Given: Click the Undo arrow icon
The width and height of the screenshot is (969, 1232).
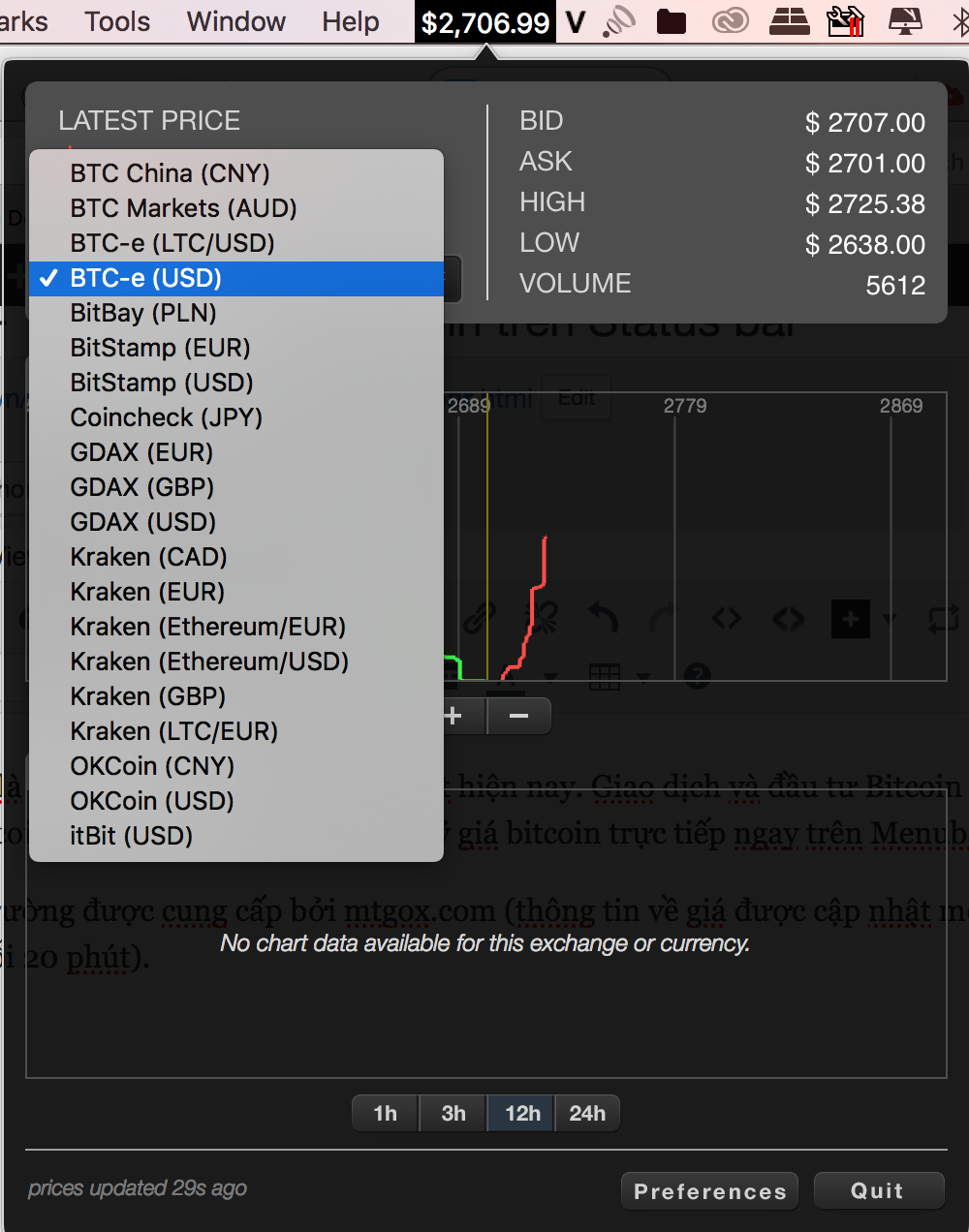Looking at the screenshot, I should click(x=601, y=619).
